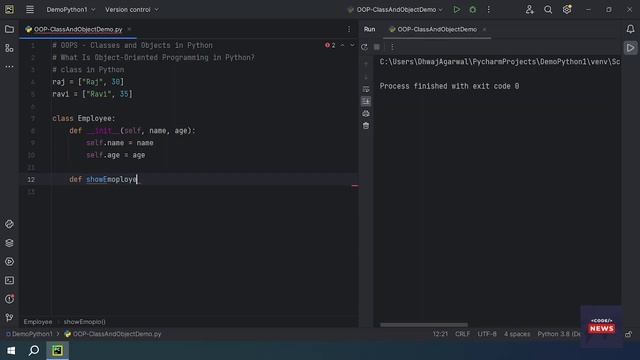Close OOP-ClassAndObjectDemo run tab

click(484, 29)
